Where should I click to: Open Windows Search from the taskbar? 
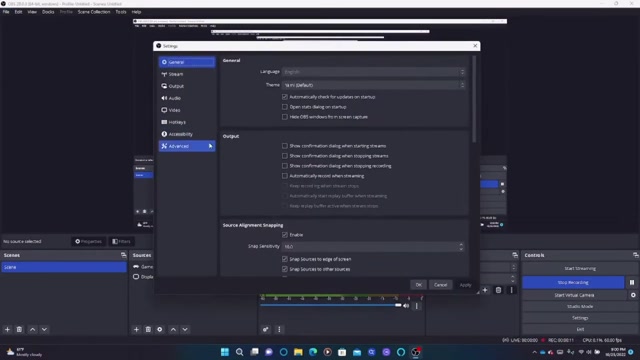240,352
